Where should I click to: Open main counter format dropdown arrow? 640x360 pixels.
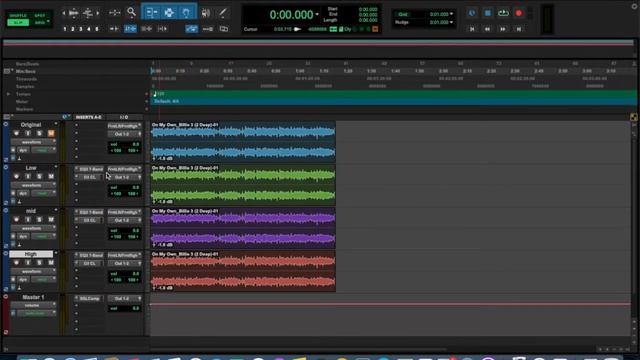coord(317,15)
